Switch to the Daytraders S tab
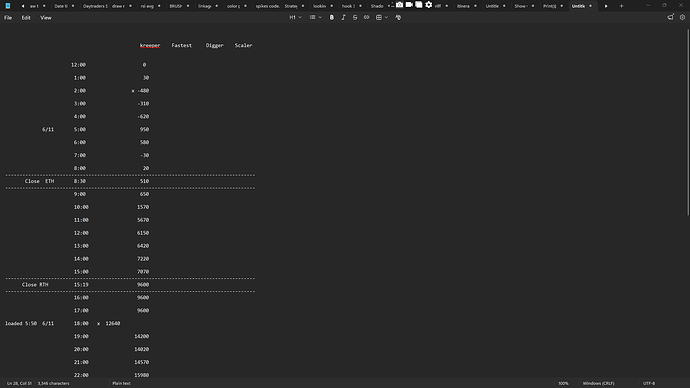 [95, 6]
